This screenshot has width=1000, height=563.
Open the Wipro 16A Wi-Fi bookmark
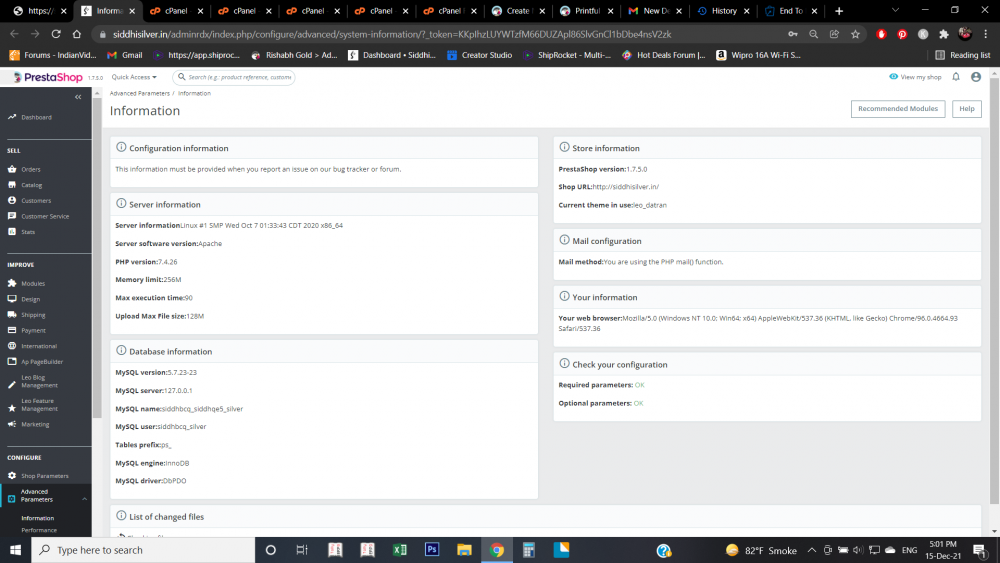coord(758,55)
